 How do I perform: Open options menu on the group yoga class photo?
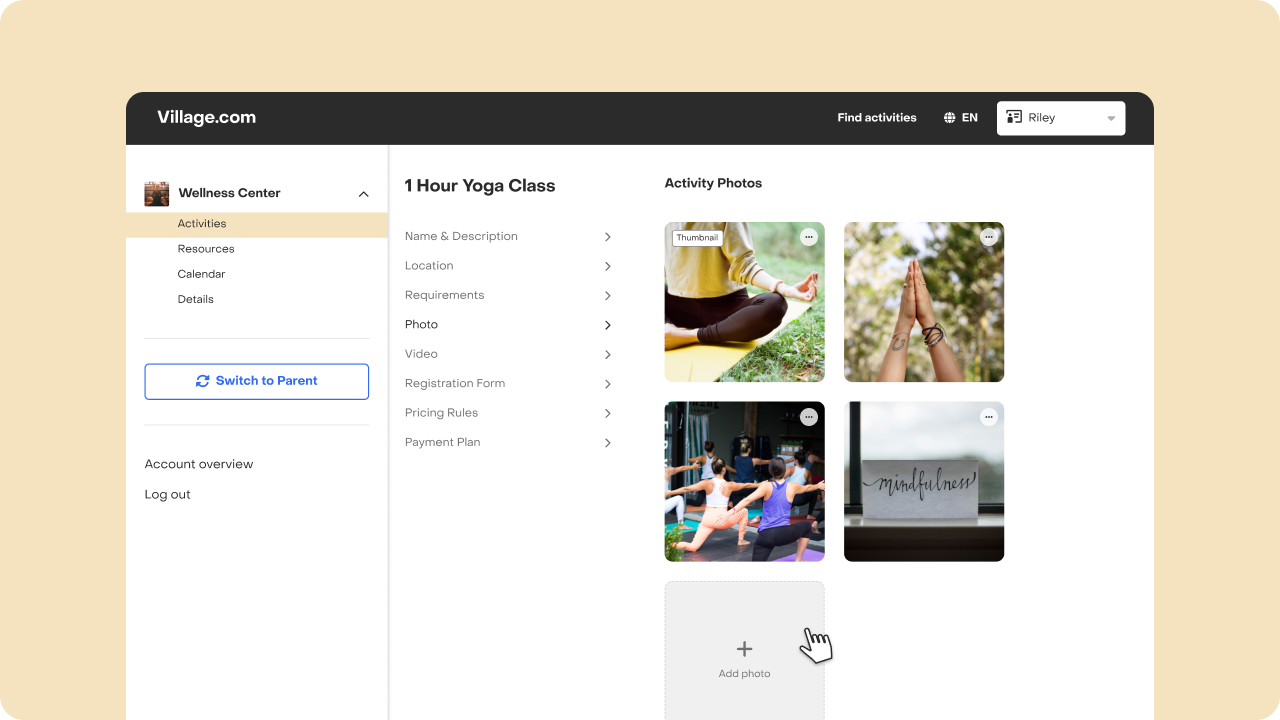pyautogui.click(x=809, y=417)
